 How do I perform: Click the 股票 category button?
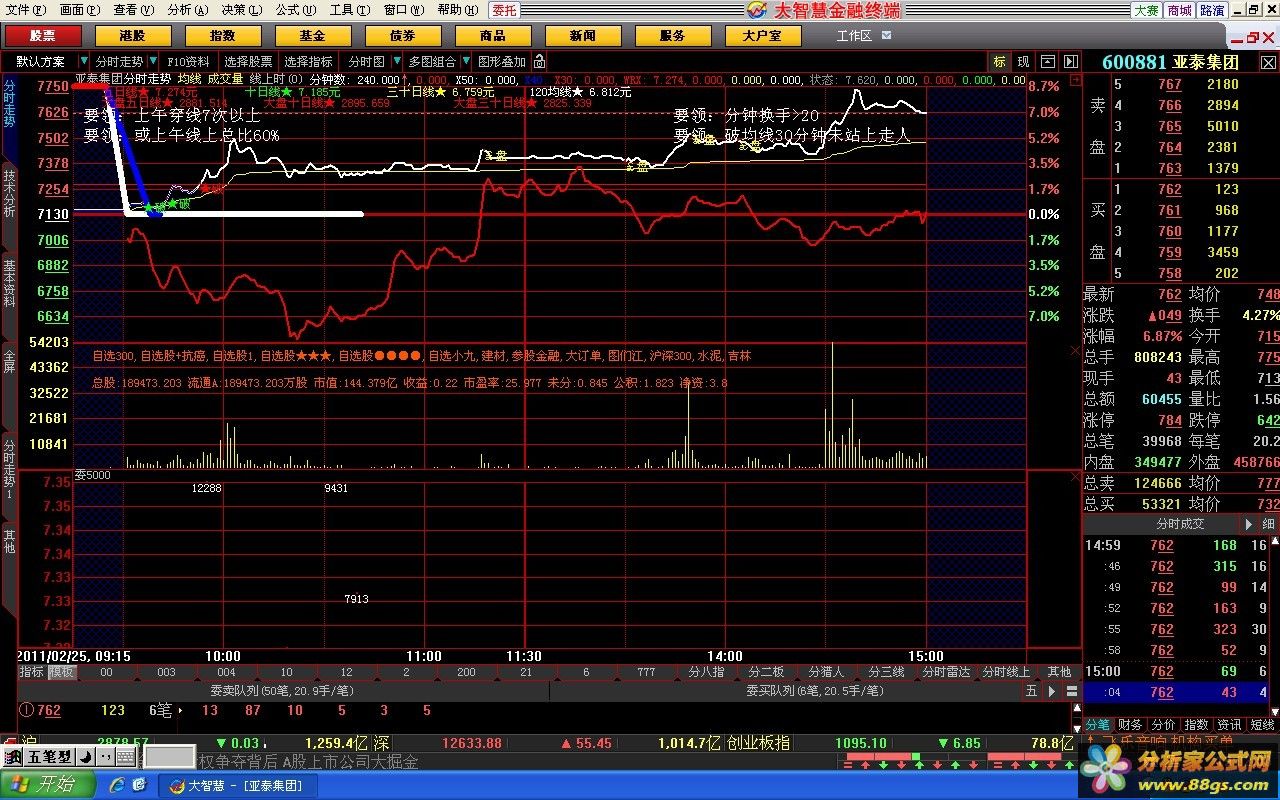click(43, 36)
